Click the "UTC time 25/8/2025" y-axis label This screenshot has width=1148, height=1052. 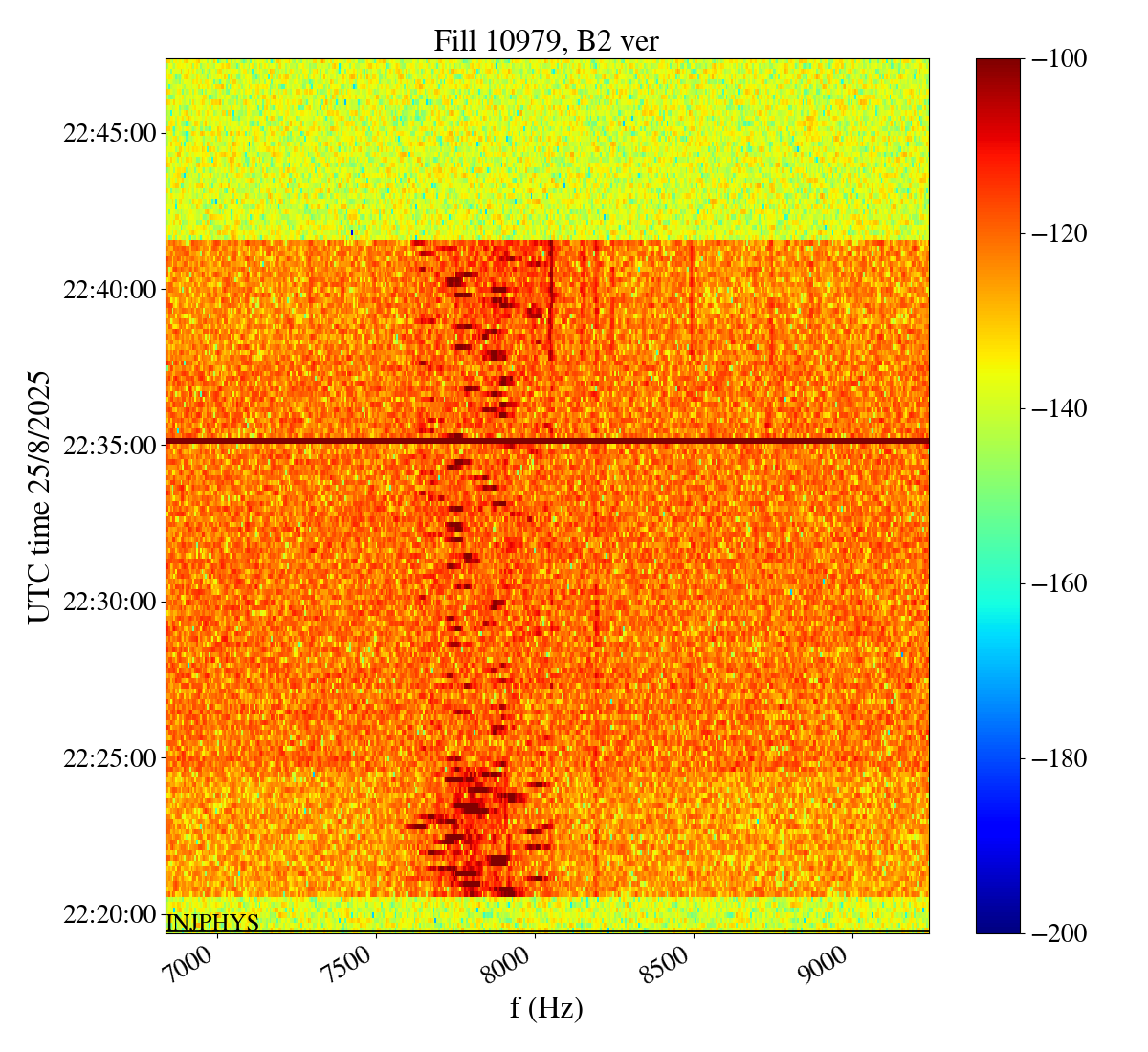(x=38, y=496)
